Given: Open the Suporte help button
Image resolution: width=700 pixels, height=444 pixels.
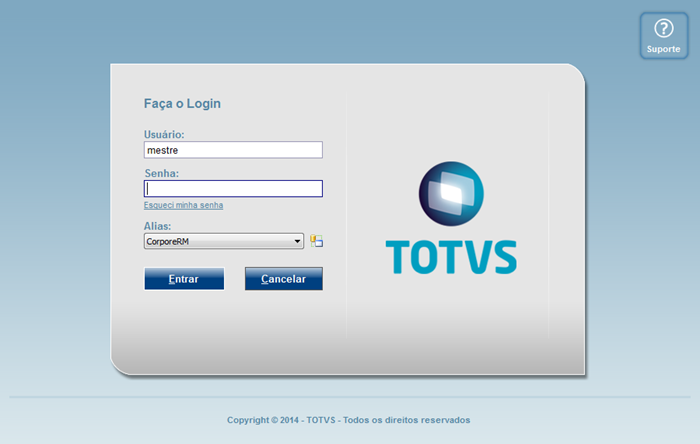Looking at the screenshot, I should (664, 36).
